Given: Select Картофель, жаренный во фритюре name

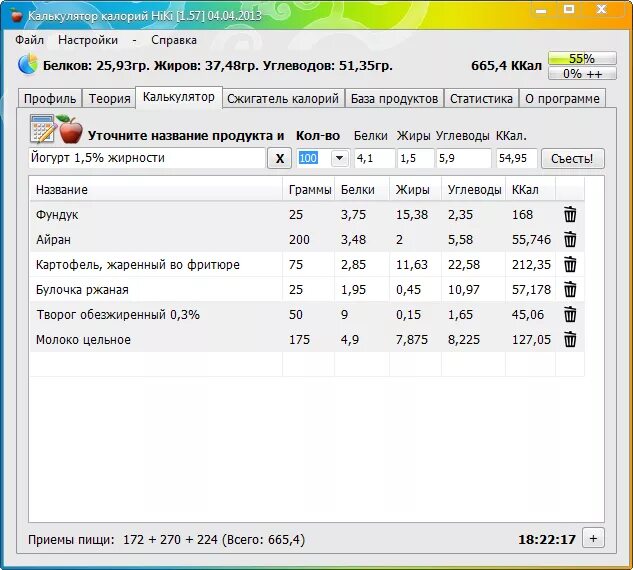Looking at the screenshot, I should 138,265.
